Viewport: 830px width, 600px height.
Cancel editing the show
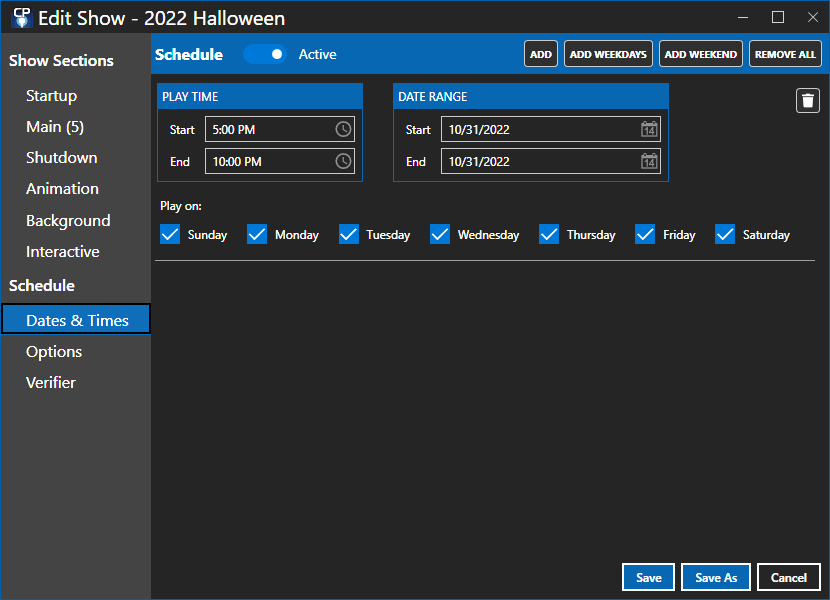(789, 577)
